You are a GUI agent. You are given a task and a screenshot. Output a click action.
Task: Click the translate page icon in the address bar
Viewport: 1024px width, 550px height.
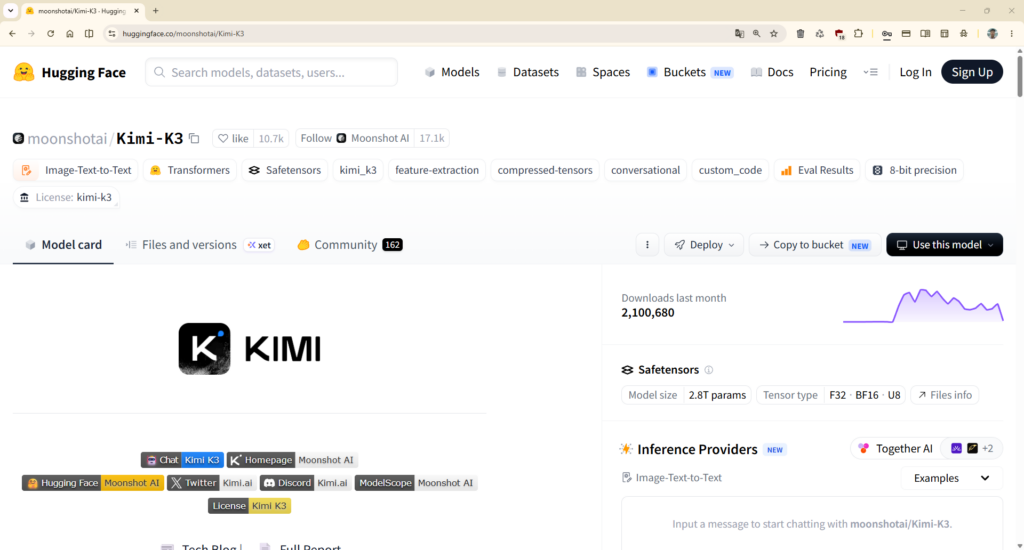(x=739, y=33)
